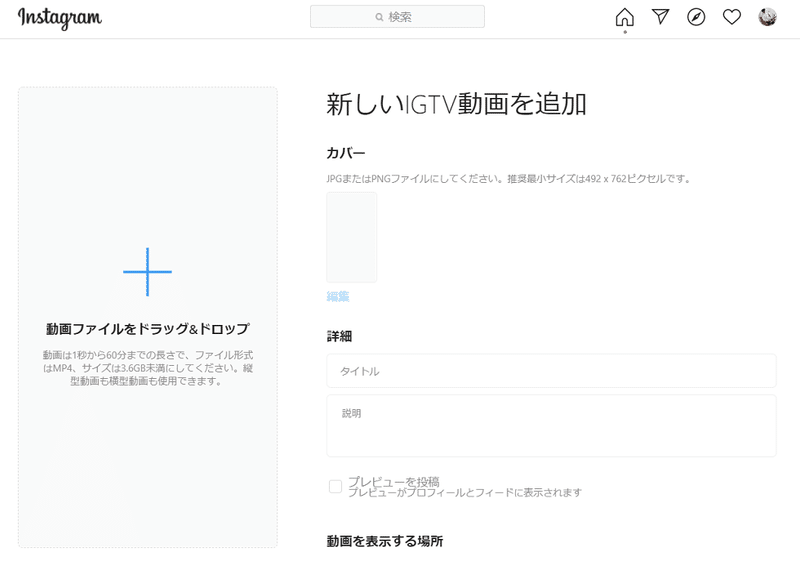Click the 動画を表示する場所 section label

(385, 541)
